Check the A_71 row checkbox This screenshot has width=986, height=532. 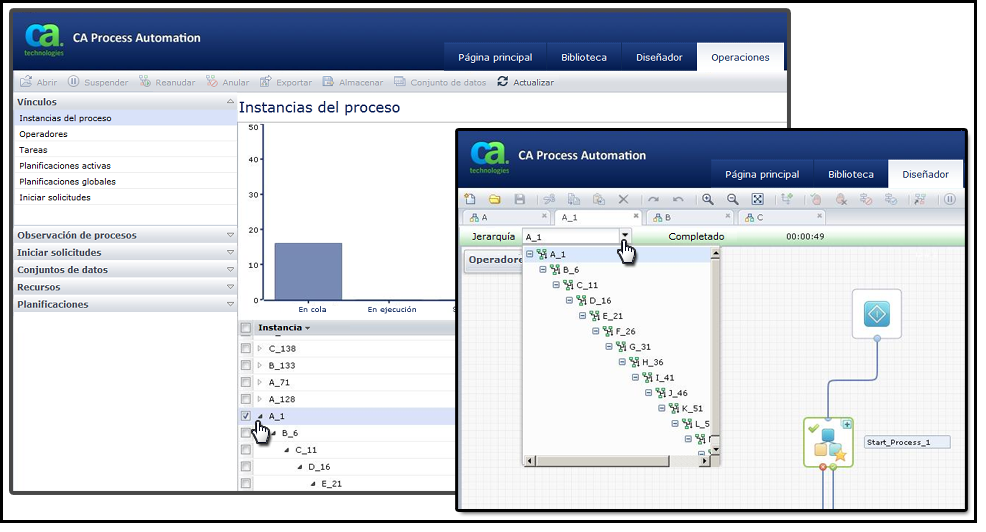click(x=246, y=382)
